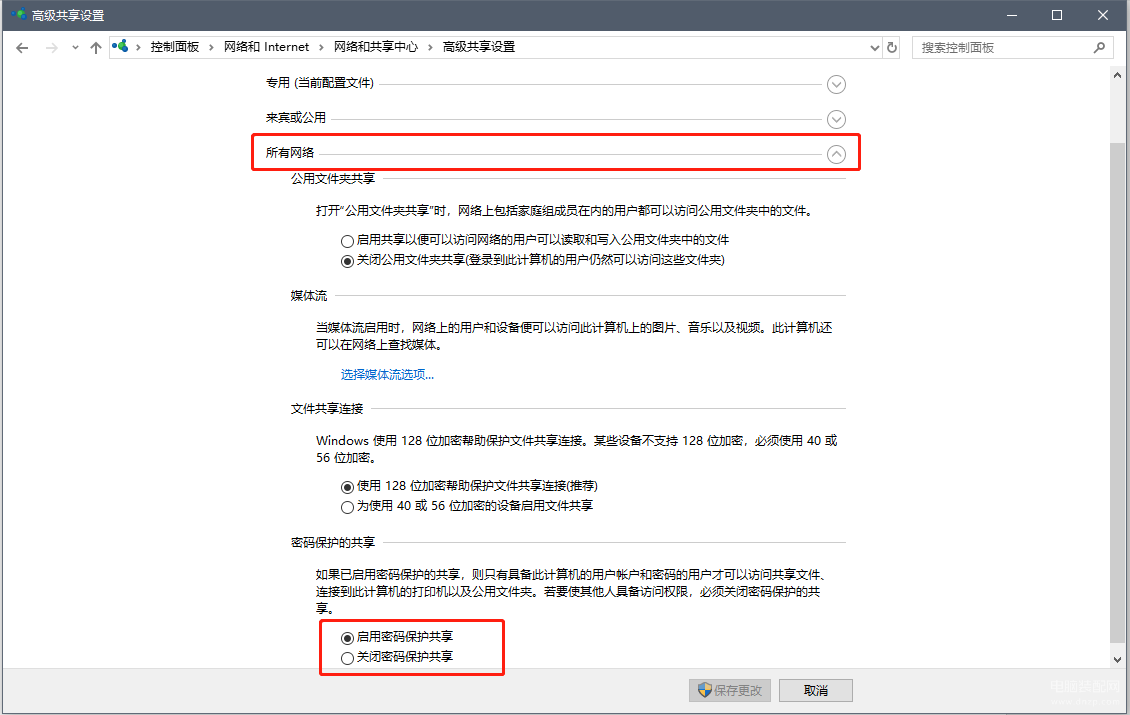Open the recent locations dropdown arrow
1130x715 pixels.
(75, 48)
